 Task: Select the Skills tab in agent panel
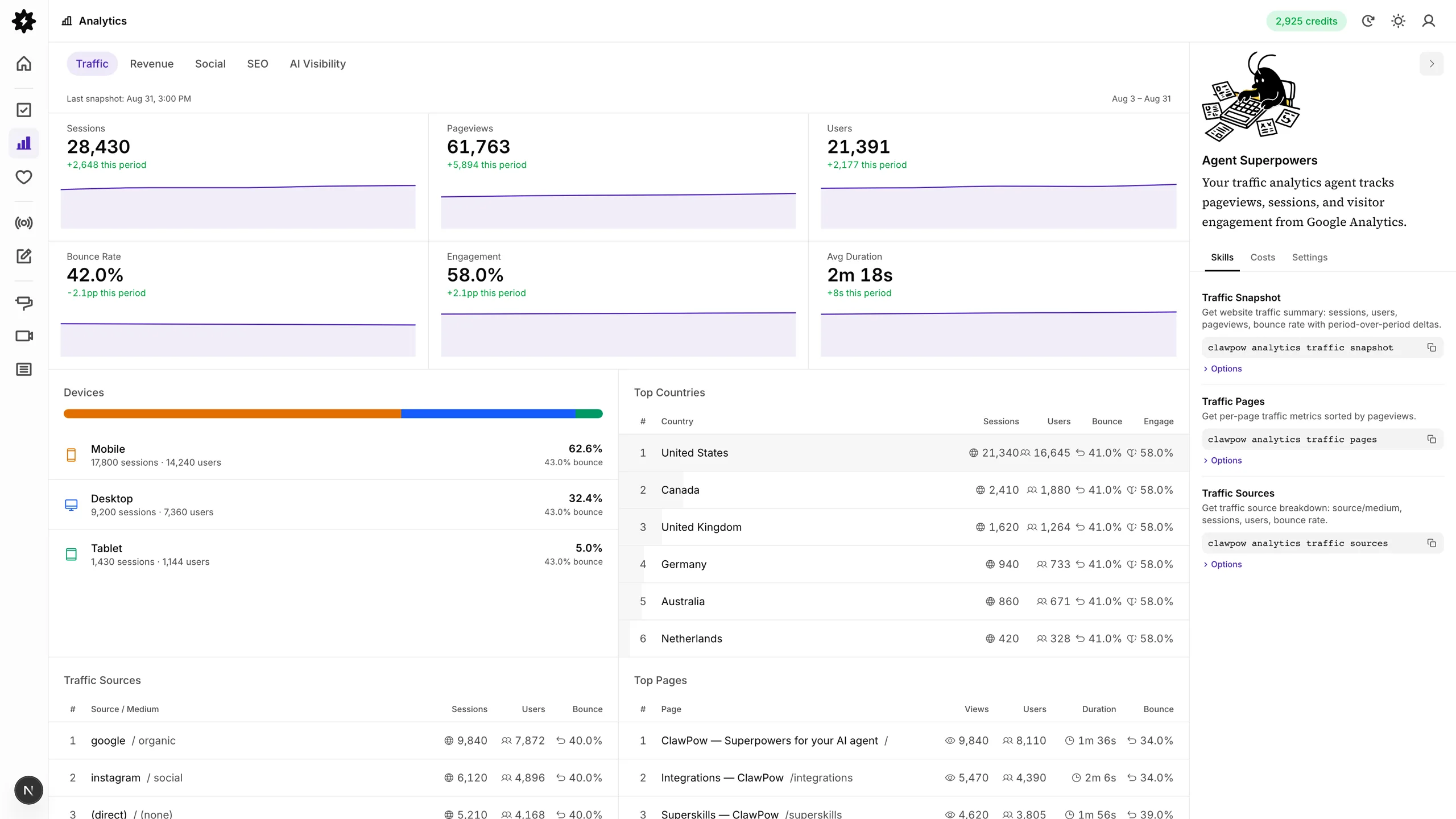point(1222,257)
